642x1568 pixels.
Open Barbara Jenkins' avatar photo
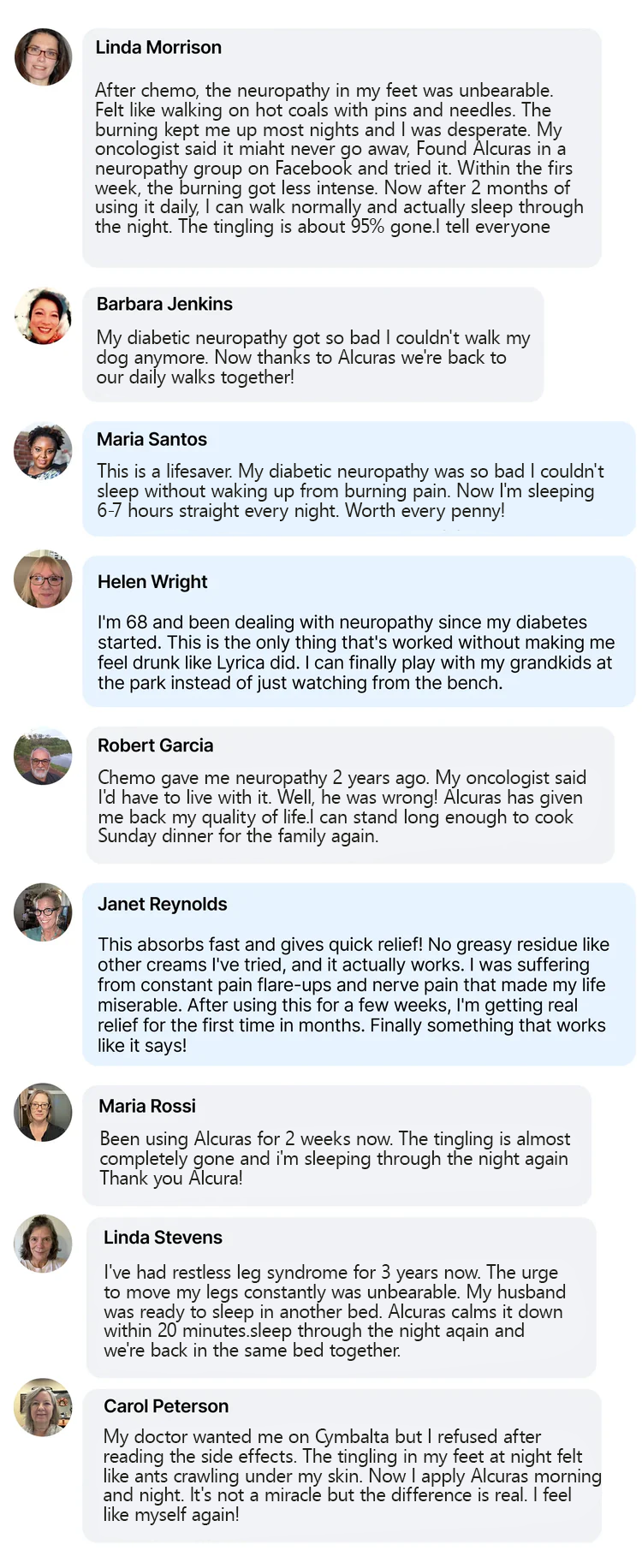[43, 317]
